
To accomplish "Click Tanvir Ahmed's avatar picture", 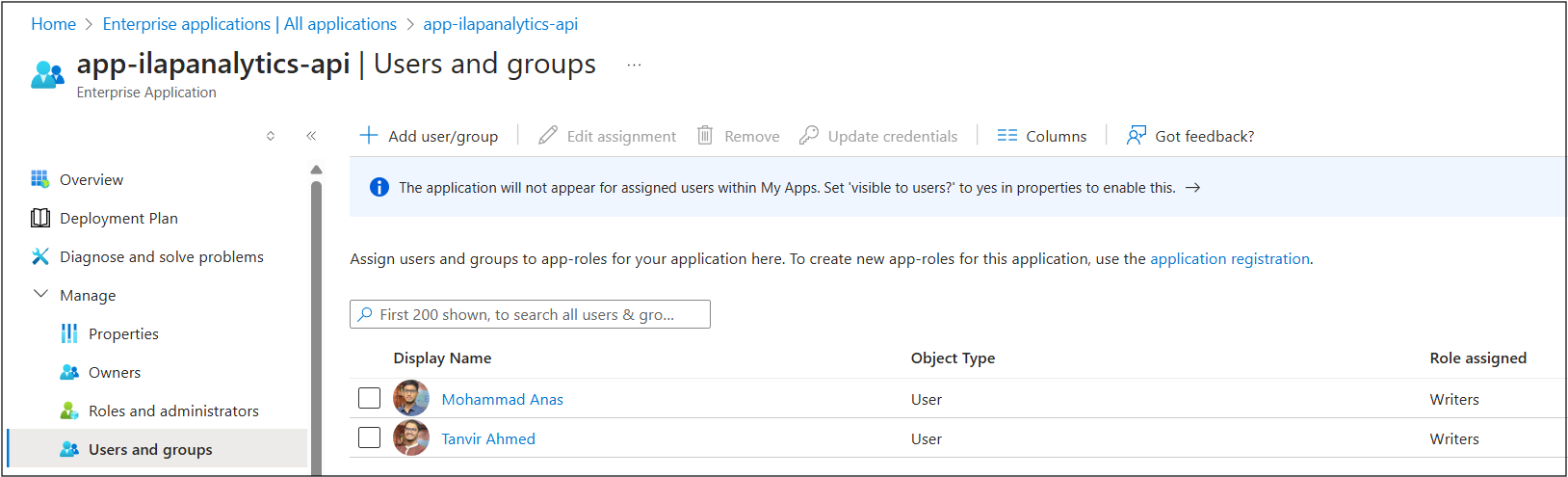I will pyautogui.click(x=411, y=437).
